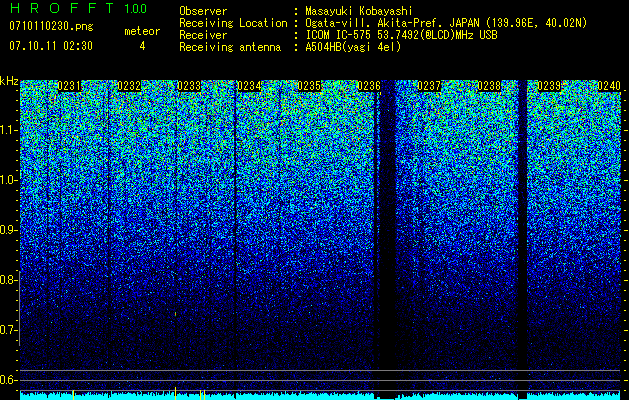Screen dimensions: 629x400
Task: Select the file name 0710110230.png
Action: [51, 26]
